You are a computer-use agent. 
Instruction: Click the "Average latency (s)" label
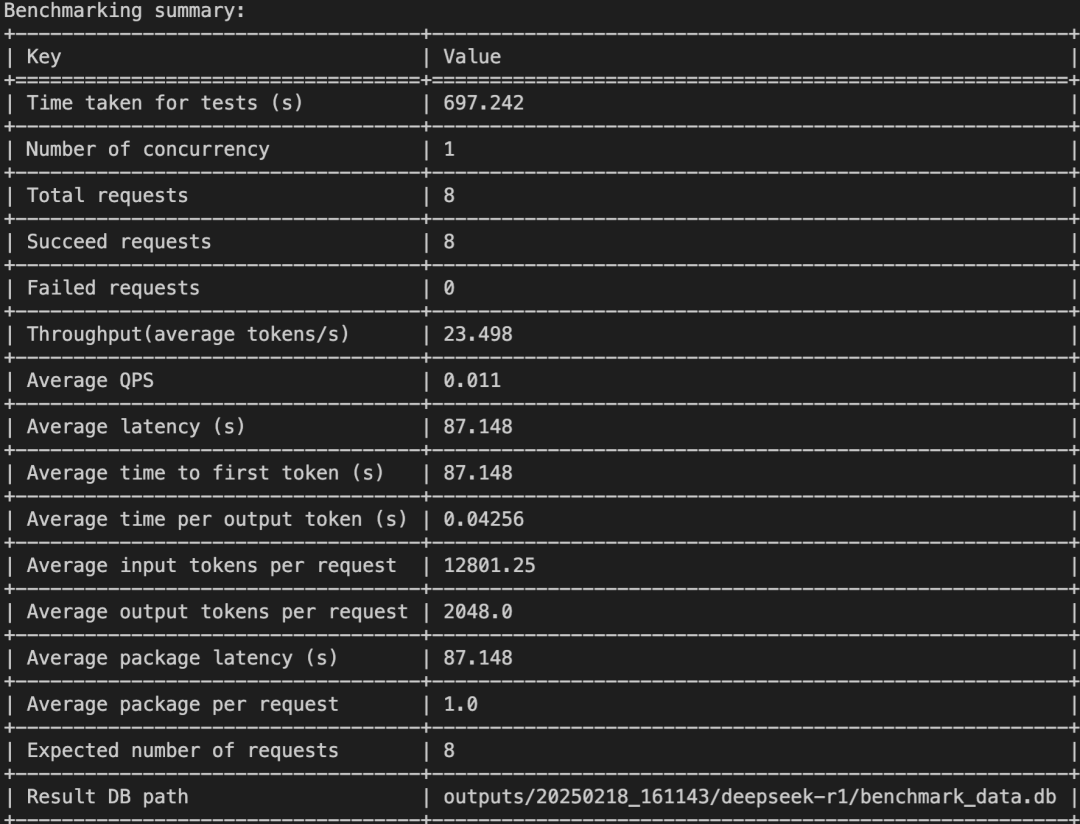coord(136,427)
